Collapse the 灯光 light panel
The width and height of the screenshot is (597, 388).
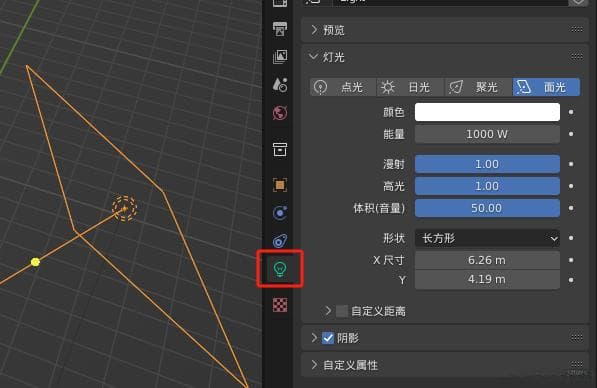coord(314,57)
